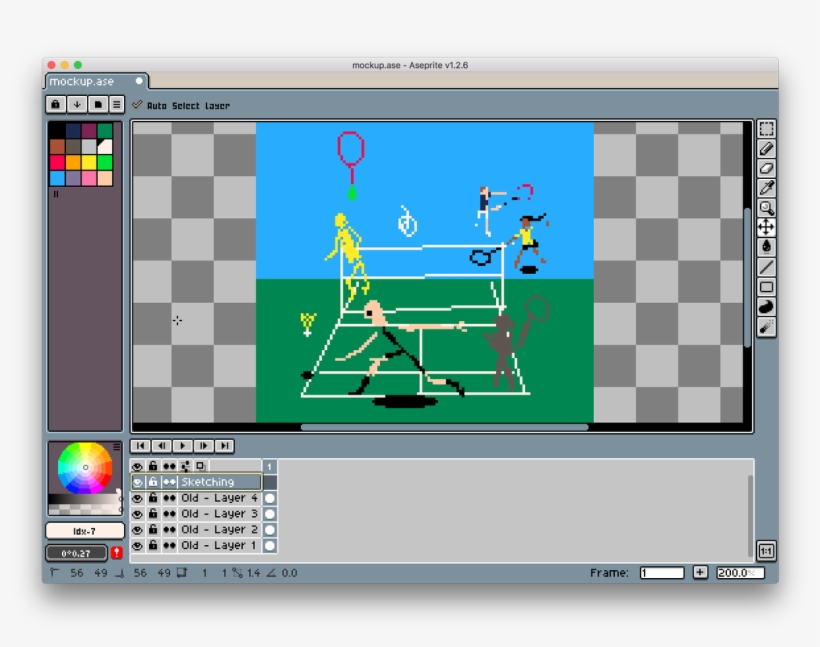Select the Rectangular Marquee tool

[766, 129]
